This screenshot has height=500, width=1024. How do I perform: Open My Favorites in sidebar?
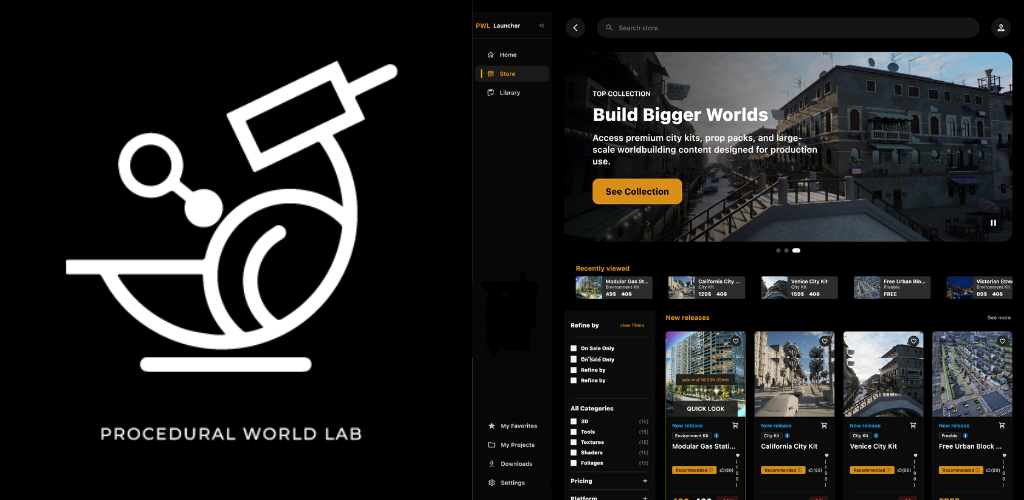pyautogui.click(x=512, y=426)
